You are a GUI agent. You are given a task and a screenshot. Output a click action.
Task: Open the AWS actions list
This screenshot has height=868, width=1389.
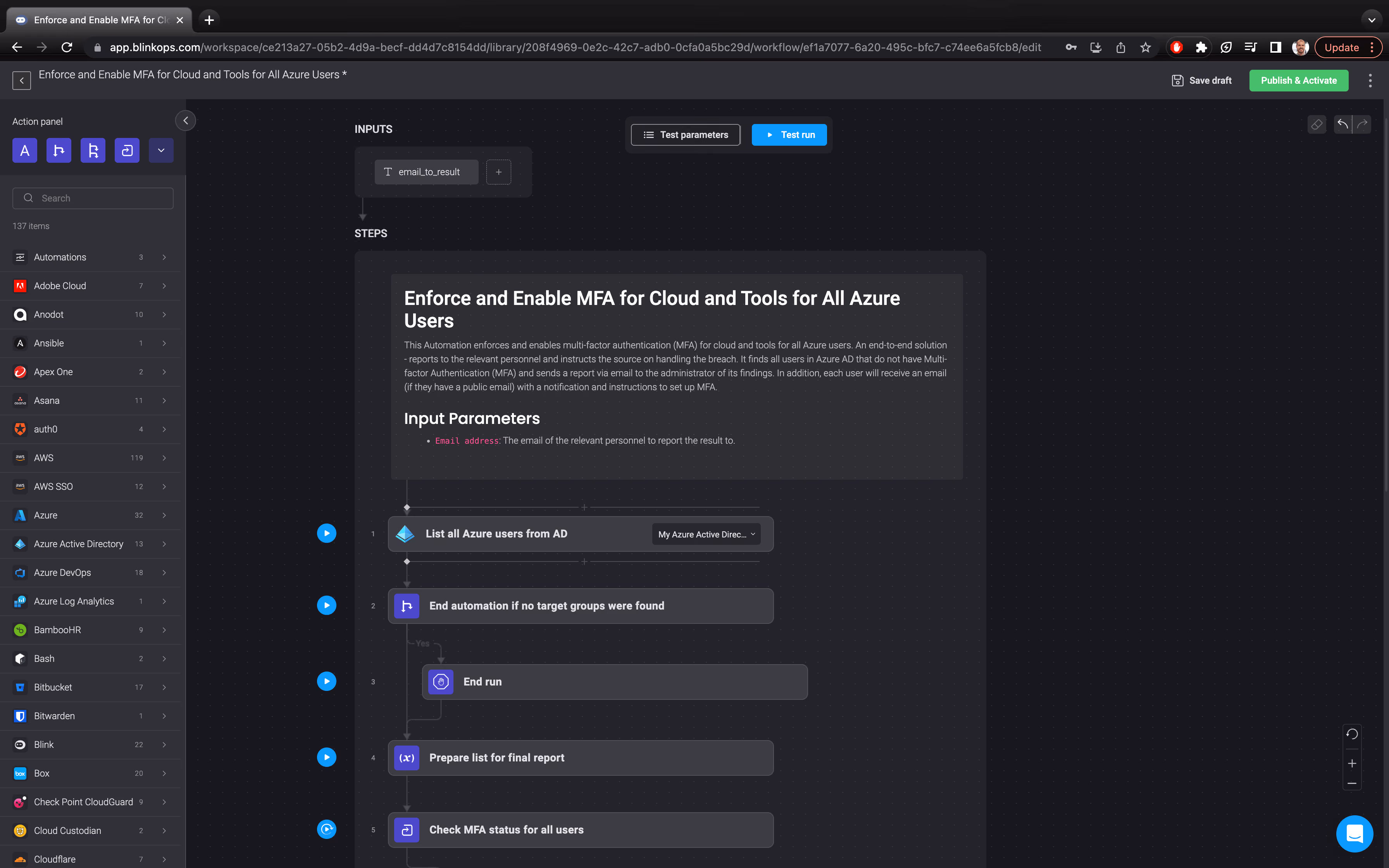91,458
